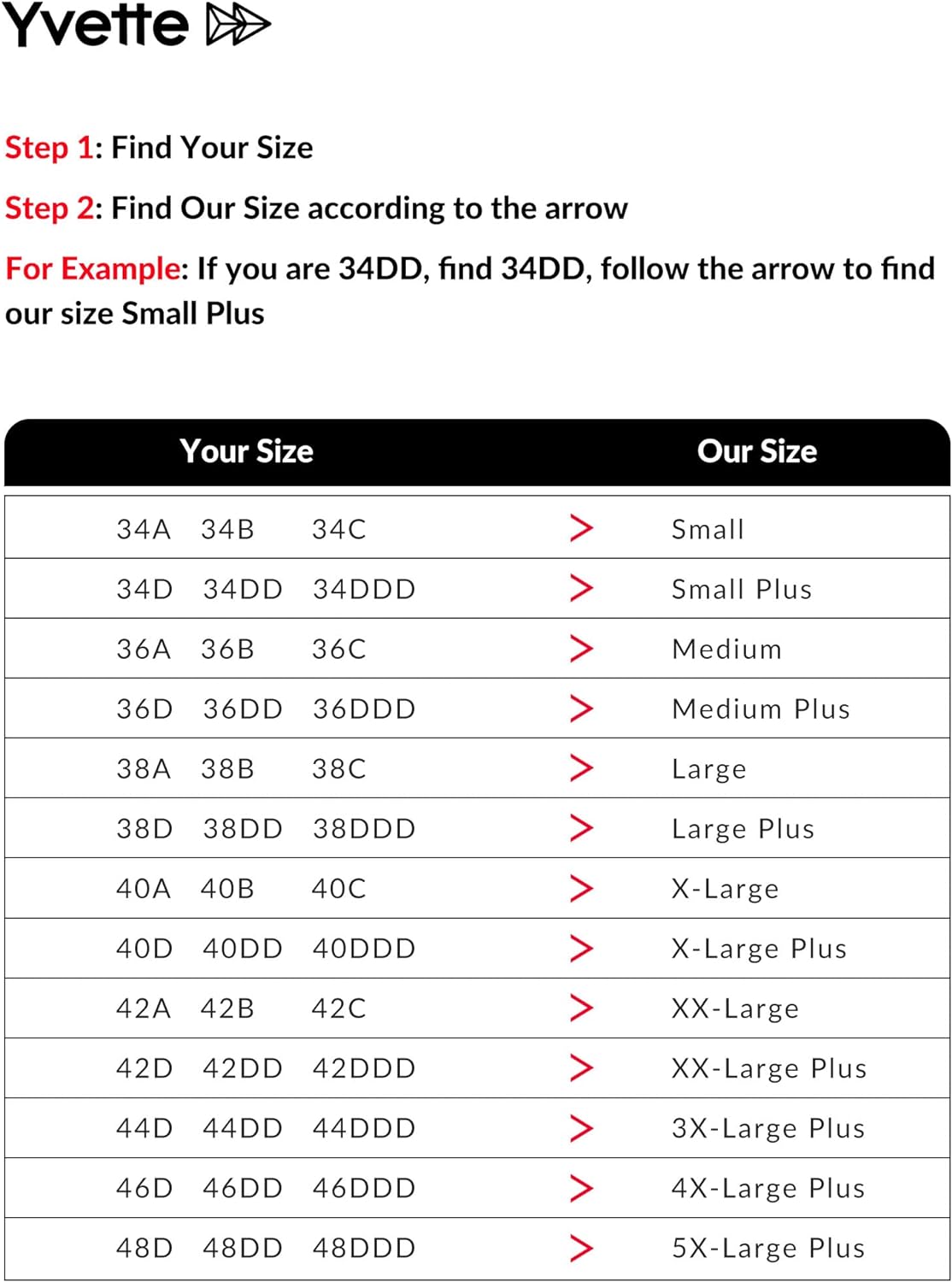952x1282 pixels.
Task: Click the XX-Large Plus size label
Action: (x=769, y=1068)
